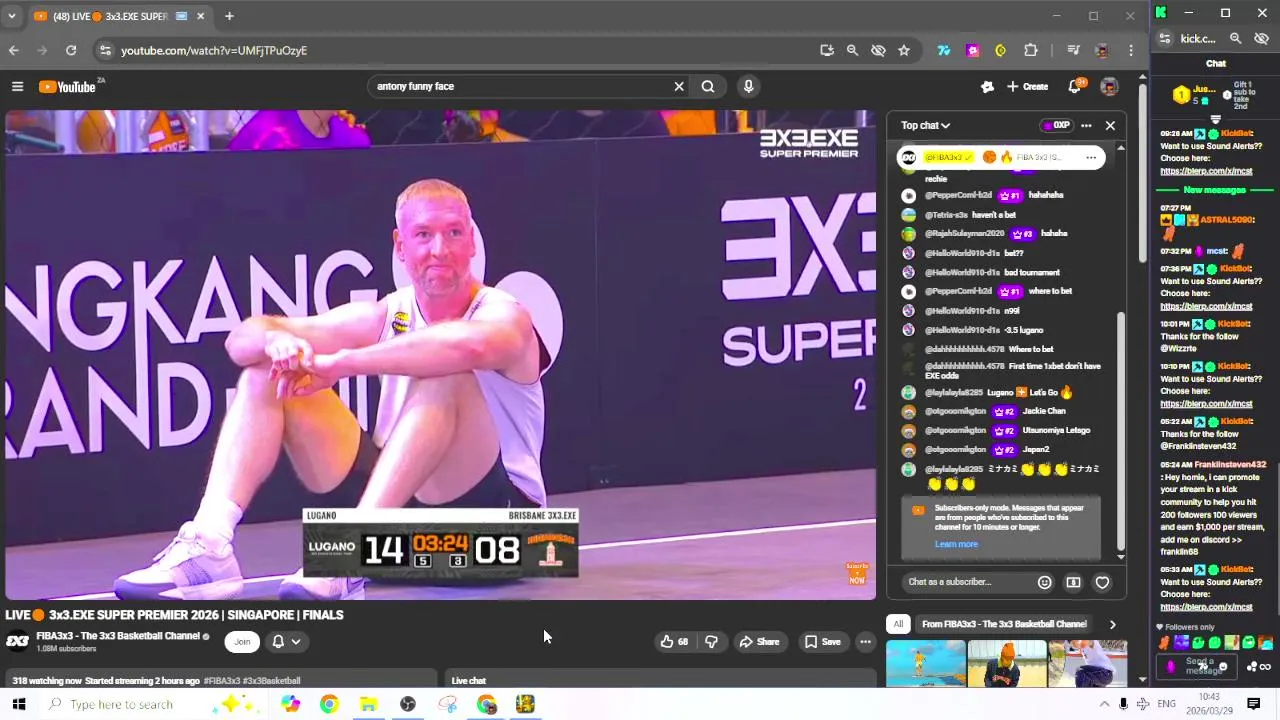Open the Windows notification center

1253,704
